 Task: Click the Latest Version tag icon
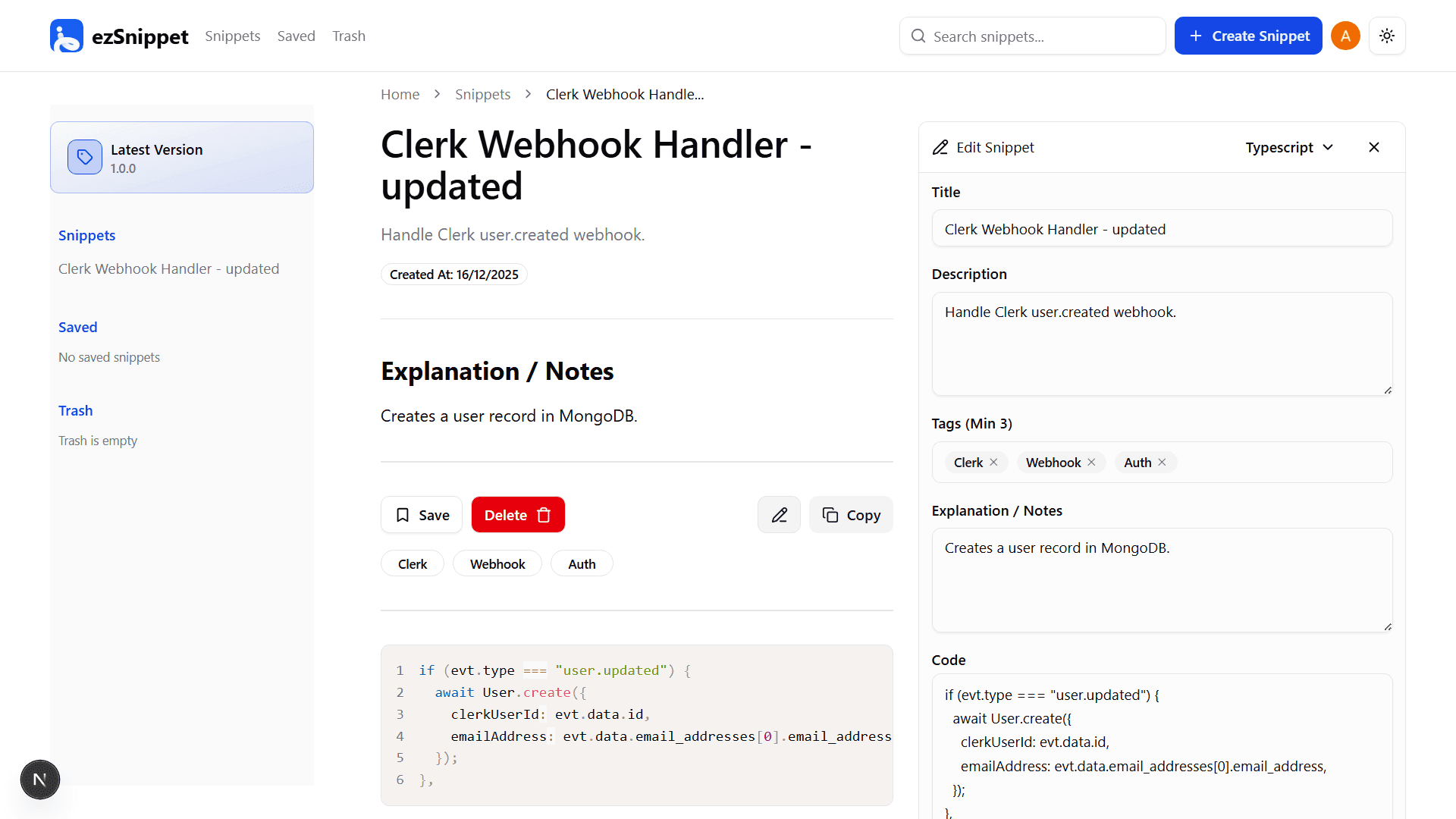point(85,157)
